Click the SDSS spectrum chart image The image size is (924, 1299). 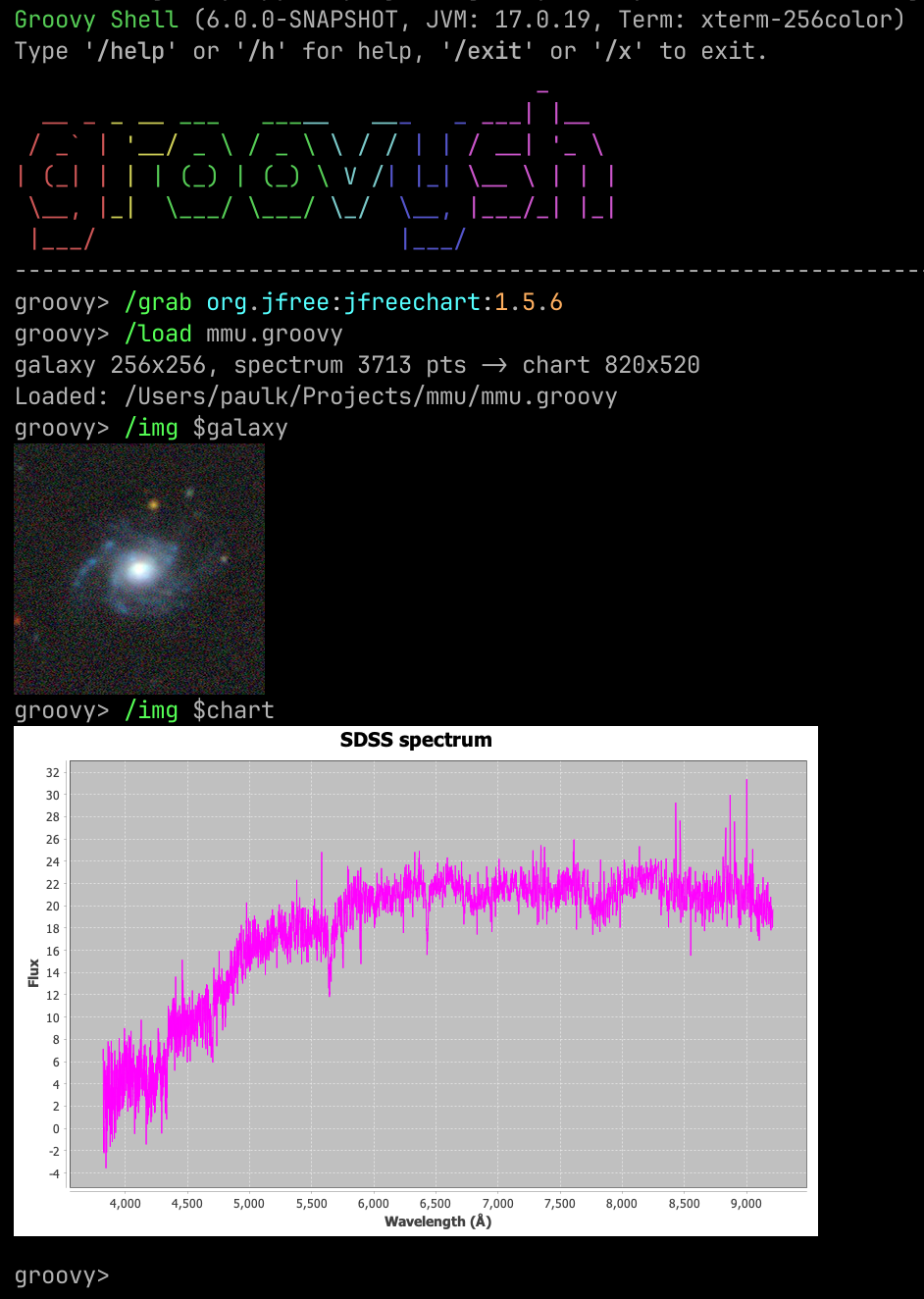coord(416,981)
